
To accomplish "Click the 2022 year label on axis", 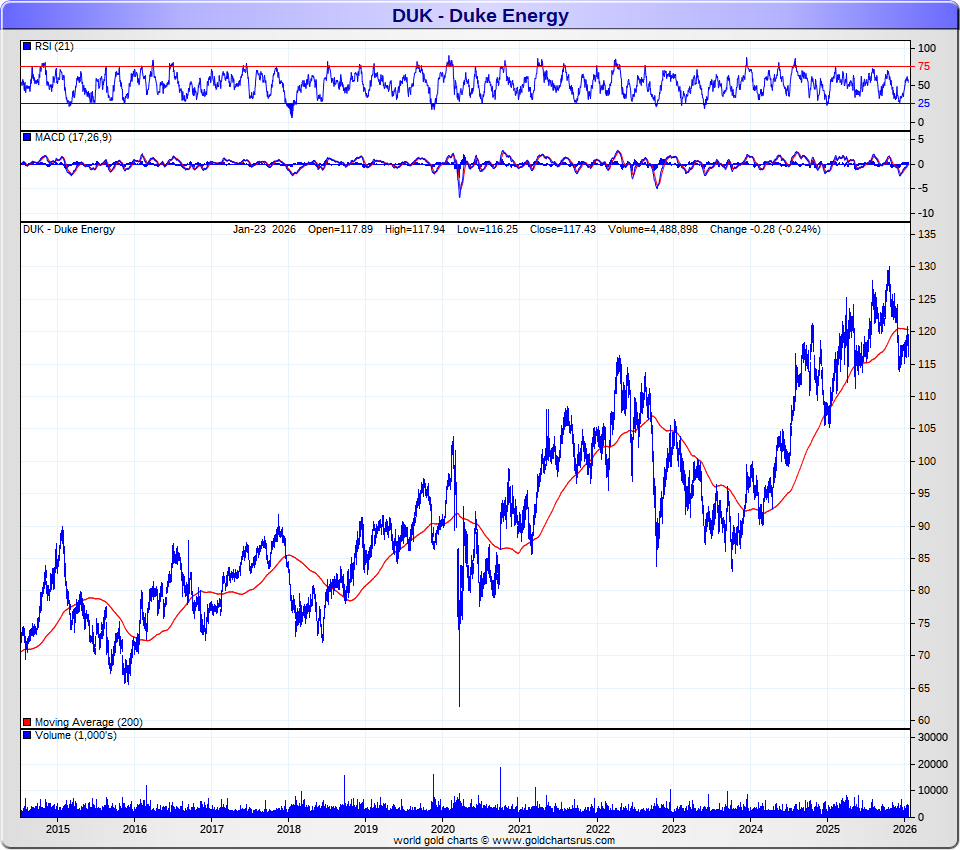I will click(597, 829).
